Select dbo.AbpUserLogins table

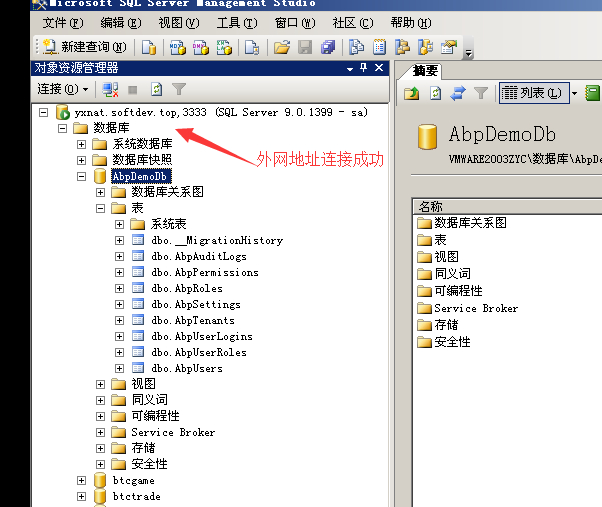coord(202,337)
